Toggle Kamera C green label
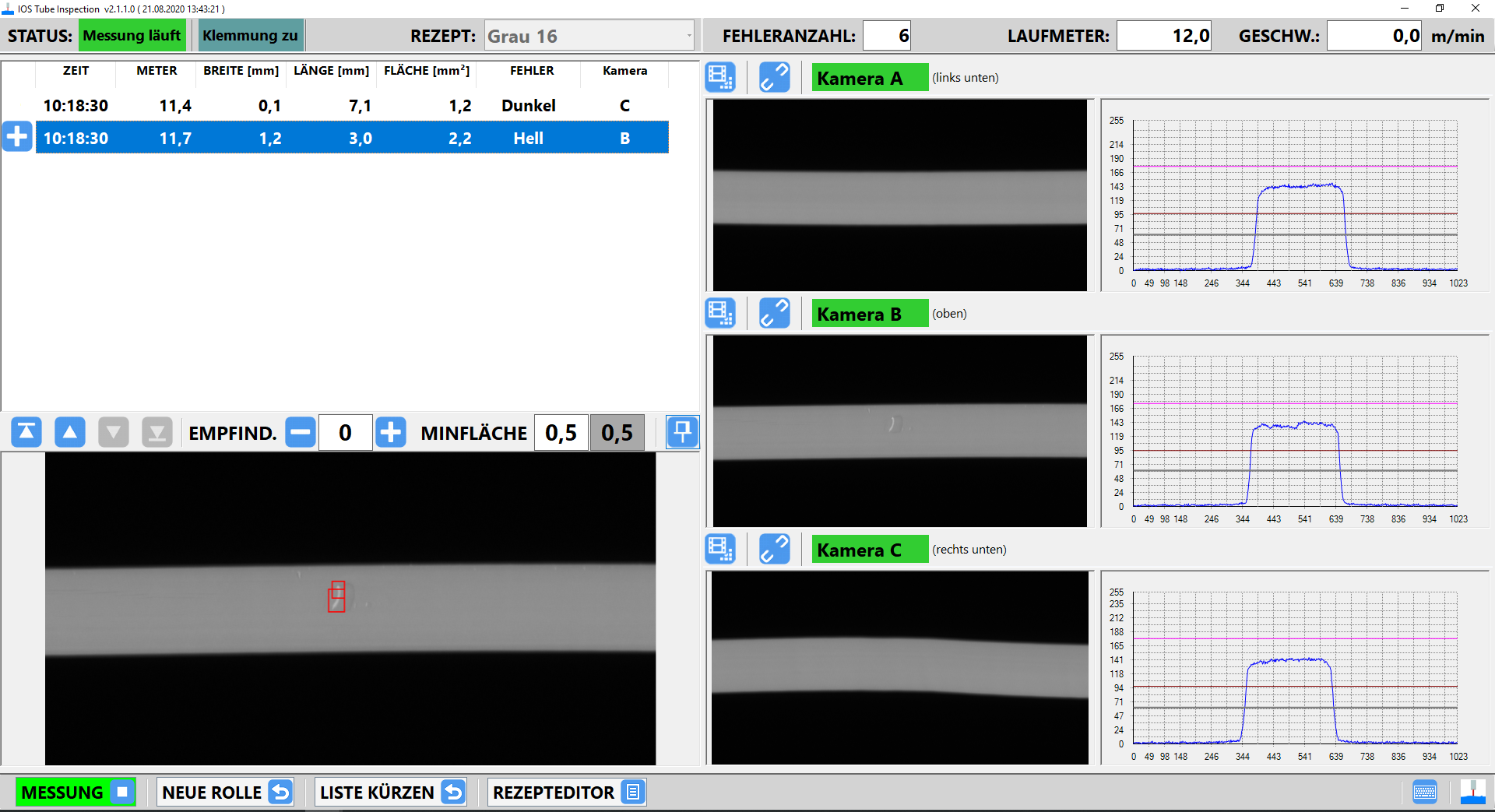Screen dimensions: 1495x812 click(869, 550)
